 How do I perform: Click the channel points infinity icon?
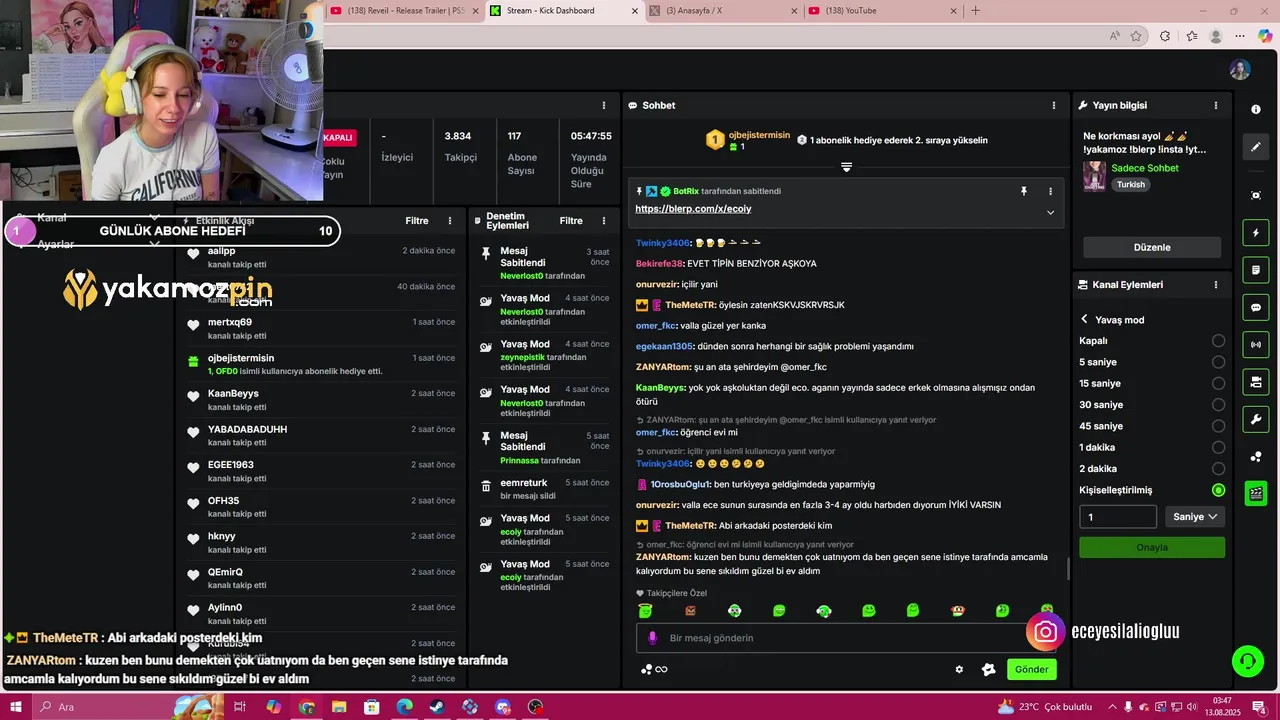[x=654, y=670]
